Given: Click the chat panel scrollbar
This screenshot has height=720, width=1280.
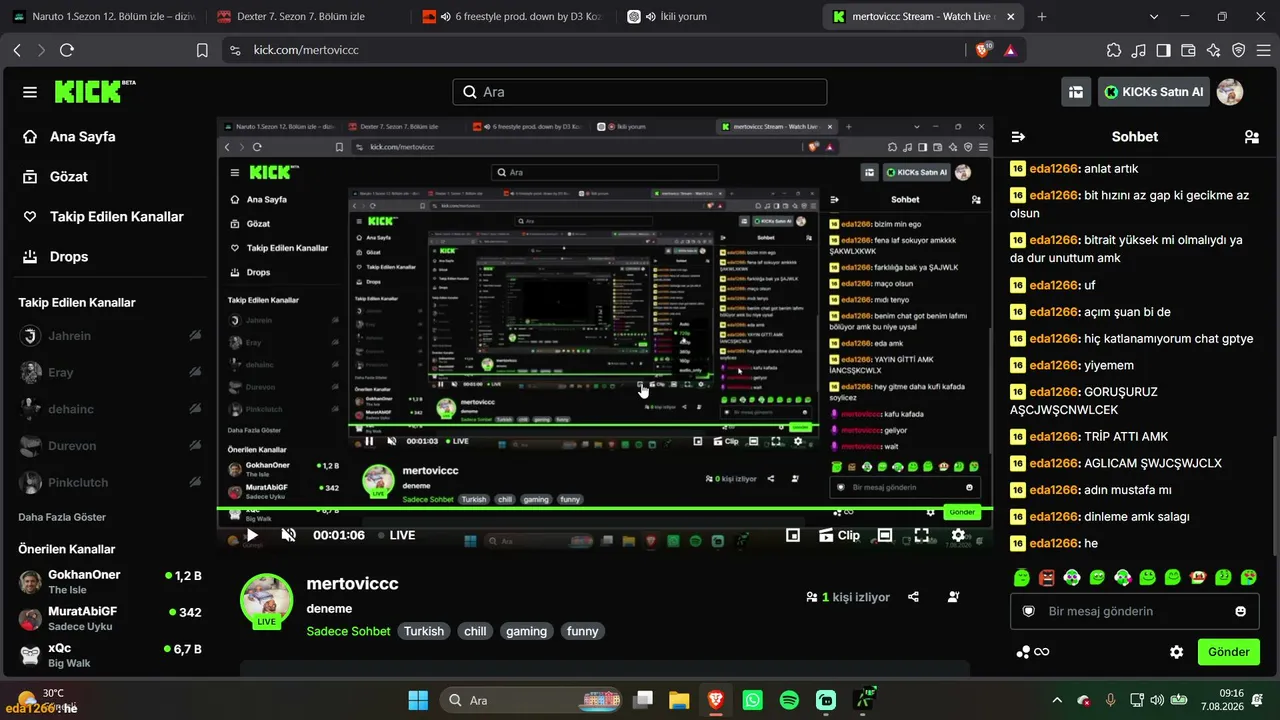Looking at the screenshot, I should coord(1276,495).
